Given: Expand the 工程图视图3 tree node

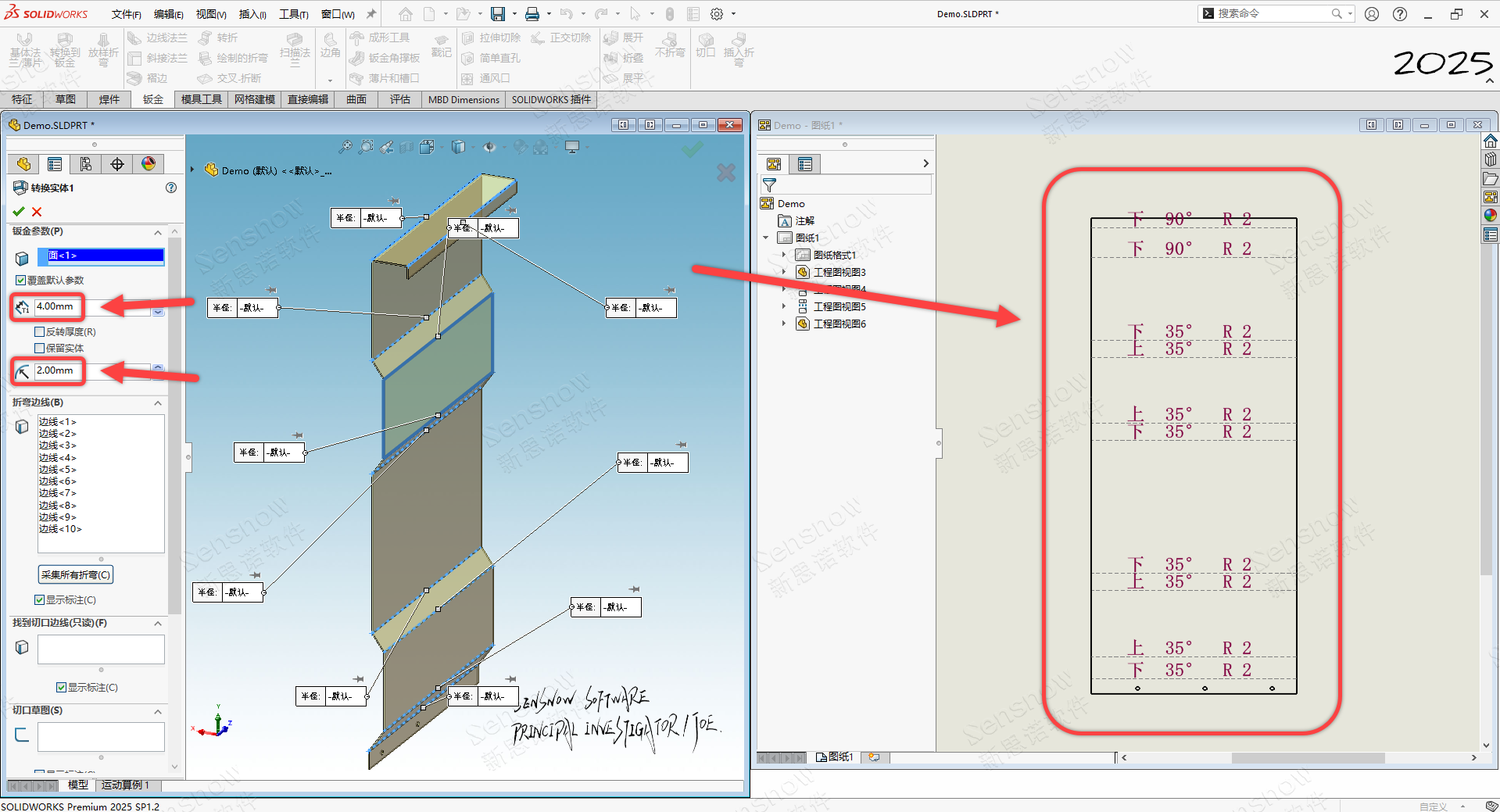Looking at the screenshot, I should [x=784, y=272].
